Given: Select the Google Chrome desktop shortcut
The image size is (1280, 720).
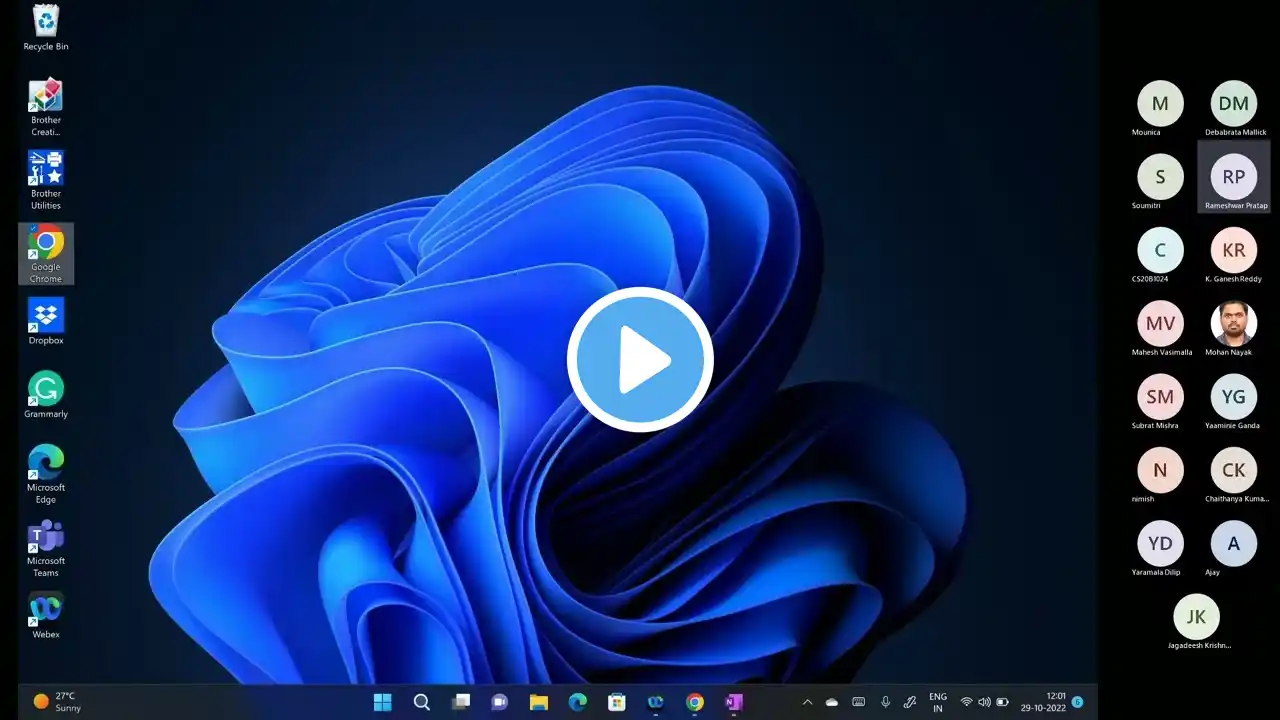Looking at the screenshot, I should point(46,254).
